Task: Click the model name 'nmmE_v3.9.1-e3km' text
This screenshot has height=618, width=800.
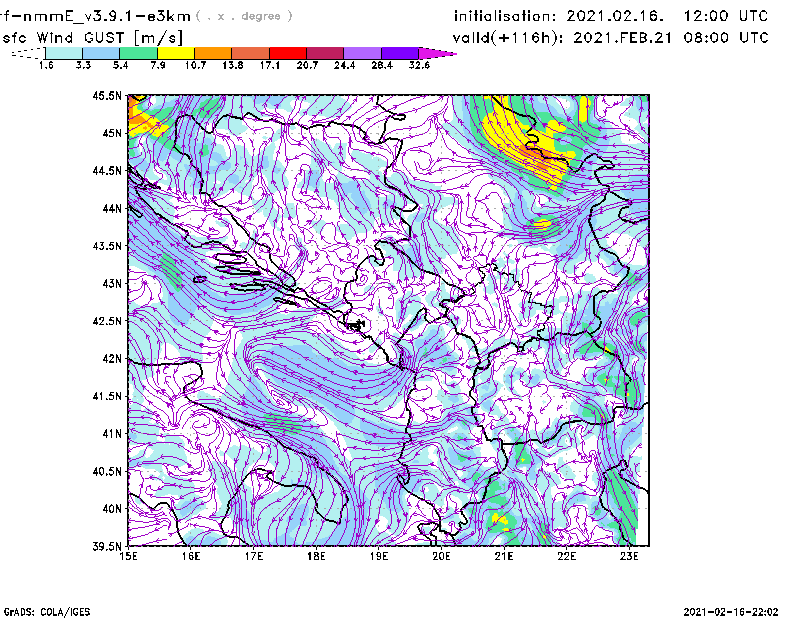Action: 107,16
